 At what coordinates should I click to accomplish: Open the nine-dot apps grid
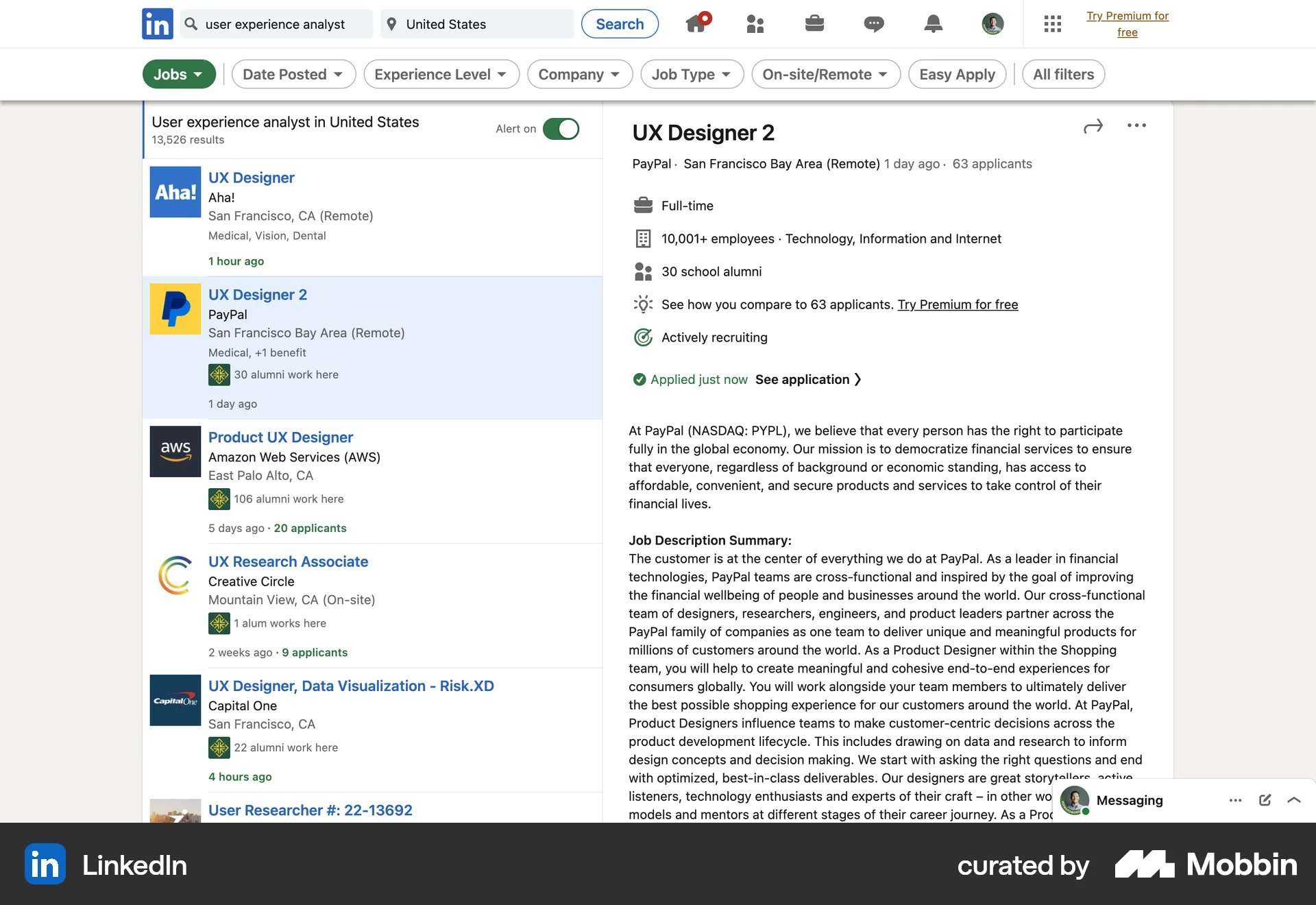[x=1053, y=23]
